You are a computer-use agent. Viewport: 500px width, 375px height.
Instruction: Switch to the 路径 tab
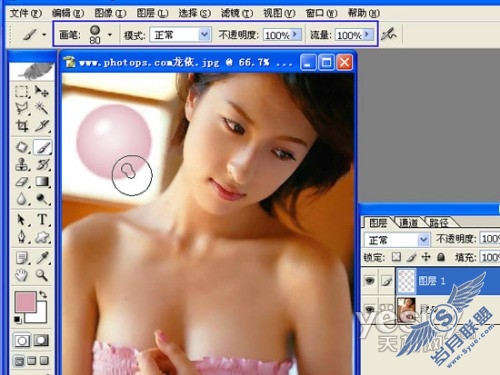(439, 222)
